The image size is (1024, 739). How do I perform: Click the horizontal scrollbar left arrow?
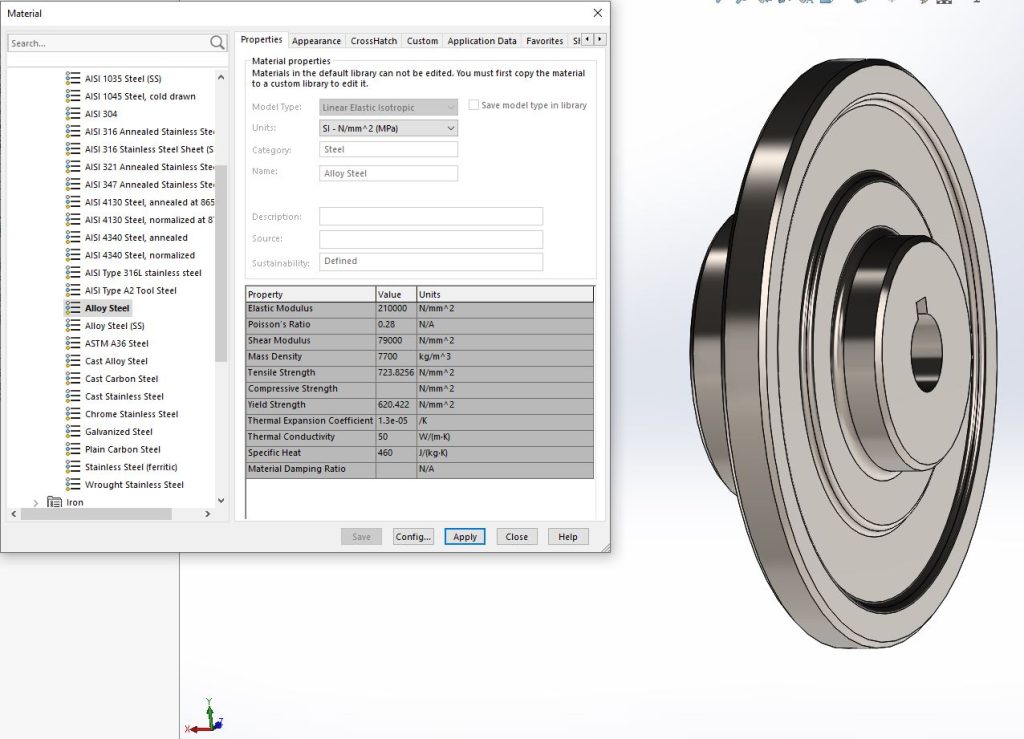coord(14,514)
